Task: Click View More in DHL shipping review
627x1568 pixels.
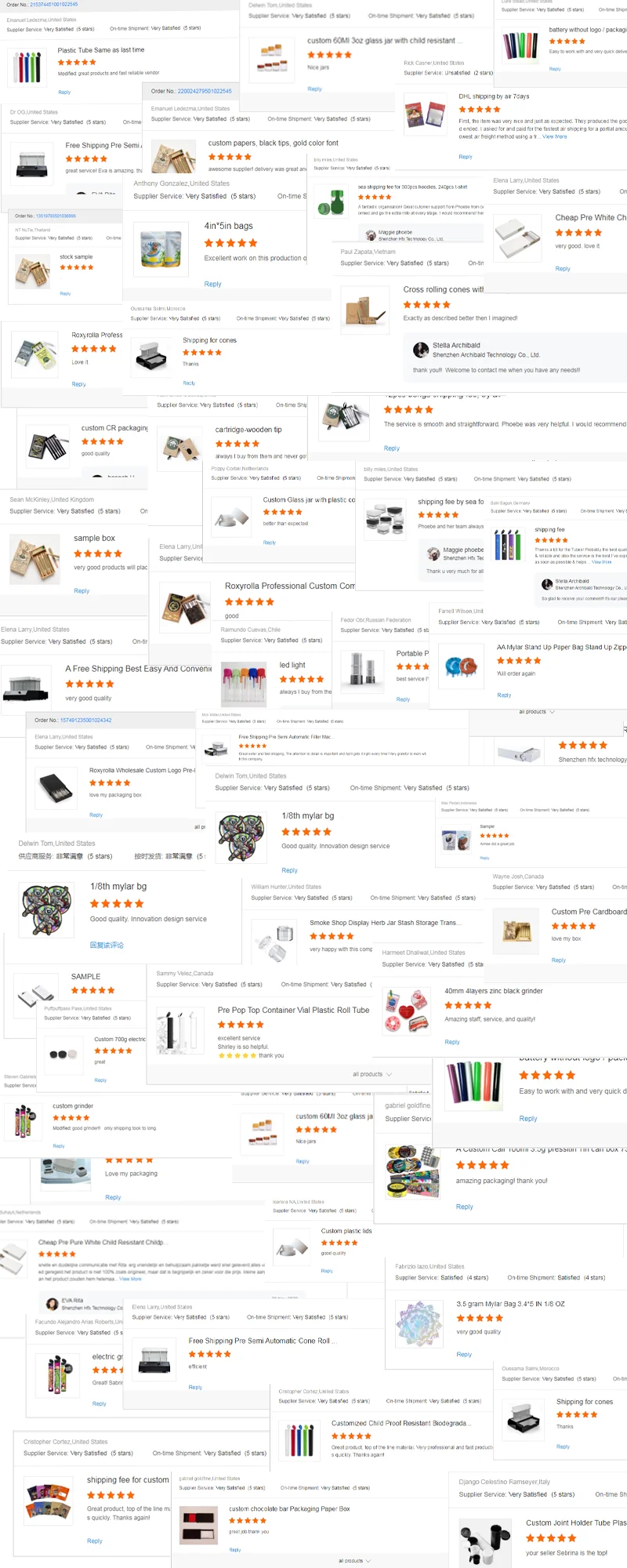Action: coord(554,136)
